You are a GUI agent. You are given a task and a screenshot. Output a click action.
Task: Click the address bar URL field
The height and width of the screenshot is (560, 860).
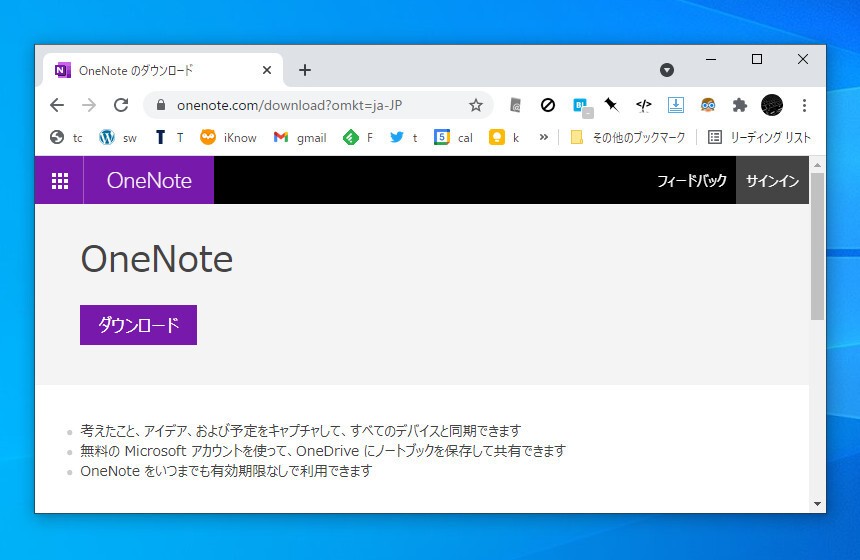click(x=319, y=105)
